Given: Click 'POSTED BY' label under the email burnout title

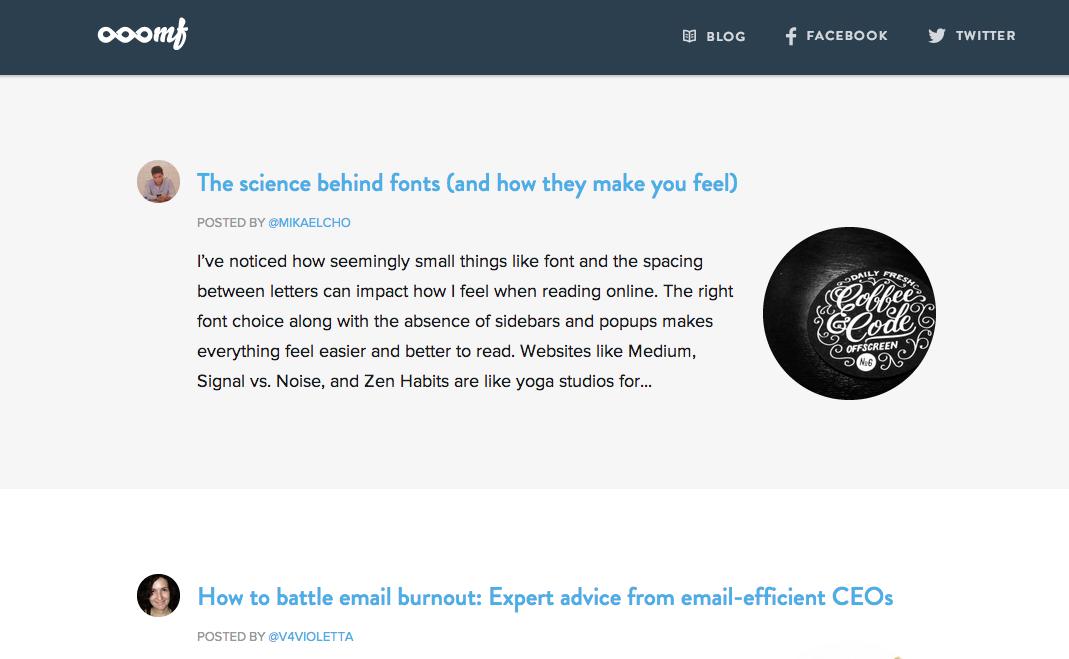Looking at the screenshot, I should pyautogui.click(x=231, y=636).
